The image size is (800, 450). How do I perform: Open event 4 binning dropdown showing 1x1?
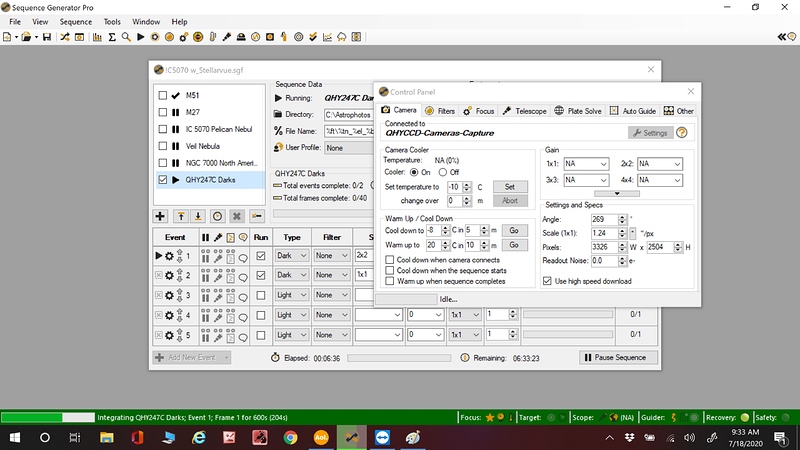coord(465,315)
